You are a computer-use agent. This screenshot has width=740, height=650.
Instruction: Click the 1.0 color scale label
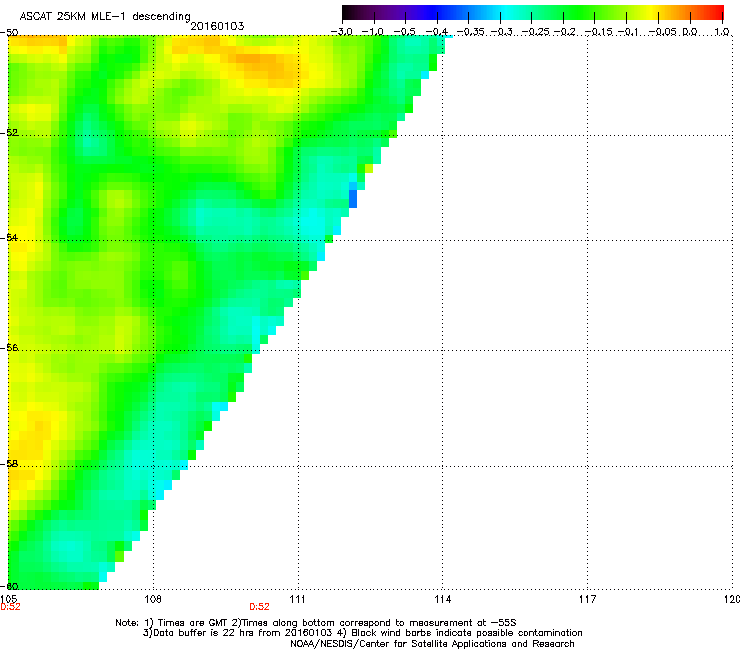coord(722,32)
